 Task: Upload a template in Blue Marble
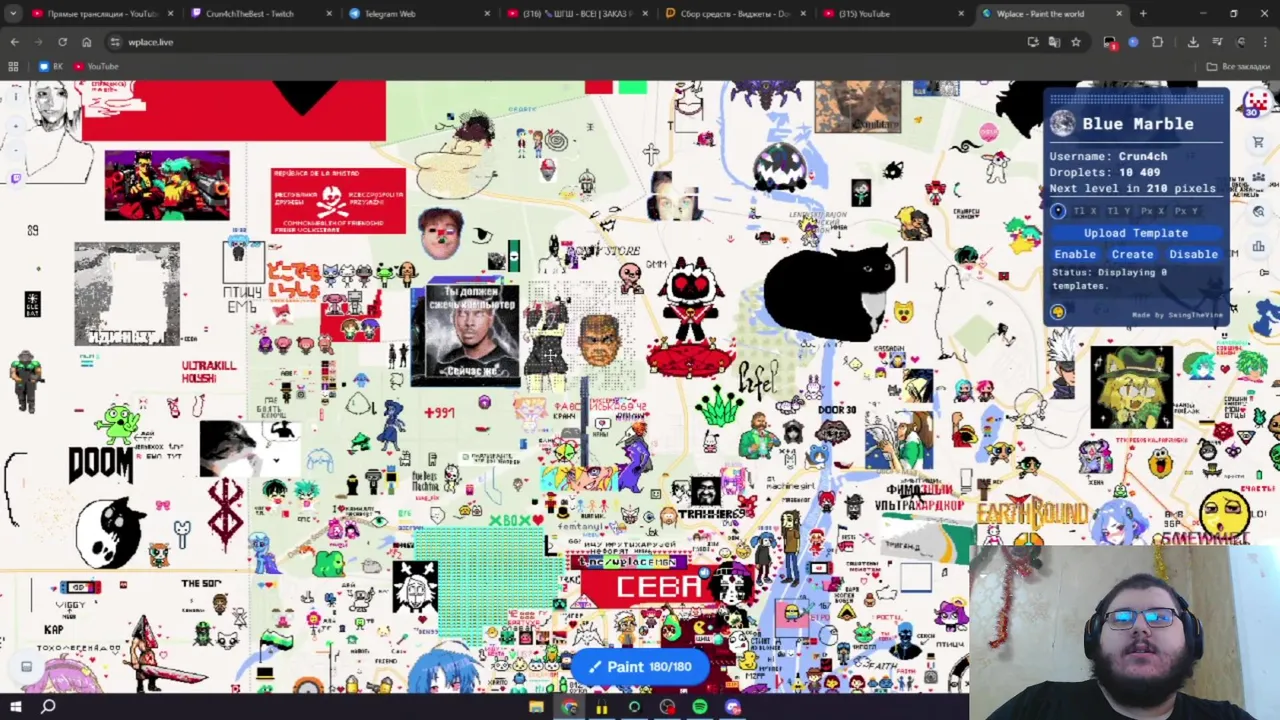1136,233
